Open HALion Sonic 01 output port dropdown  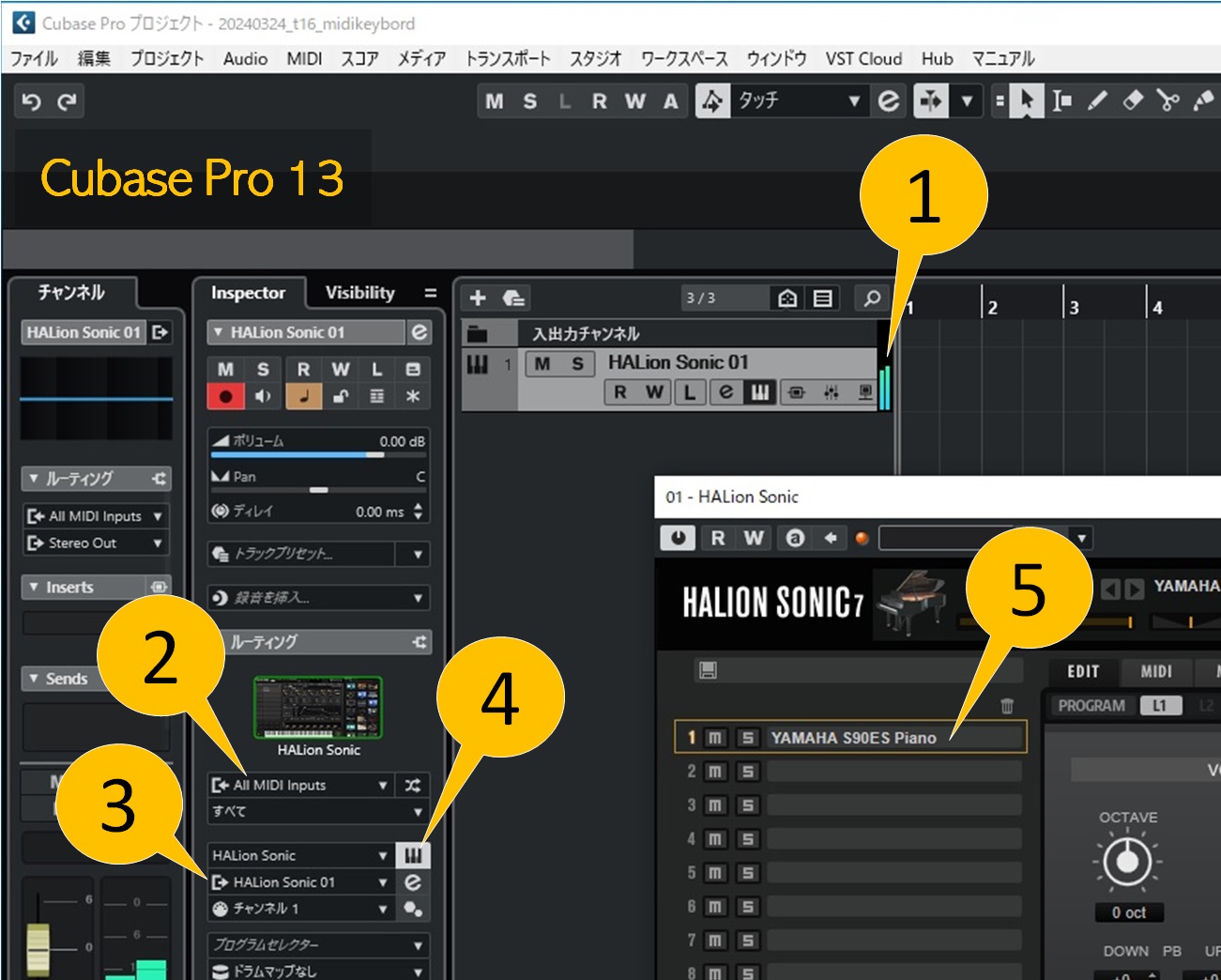coord(300,882)
